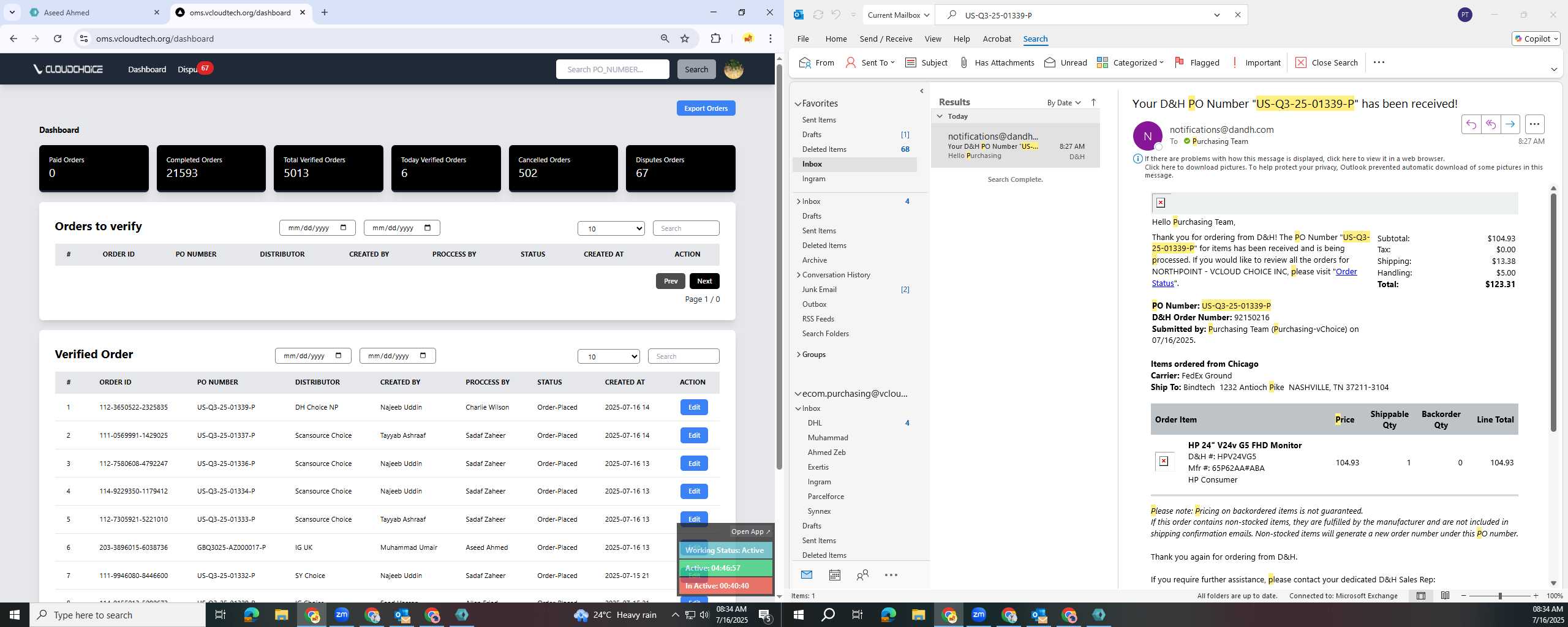Collapse the Outlook folder pane arrow
Image resolution: width=1568 pixels, height=627 pixels.
click(x=921, y=91)
